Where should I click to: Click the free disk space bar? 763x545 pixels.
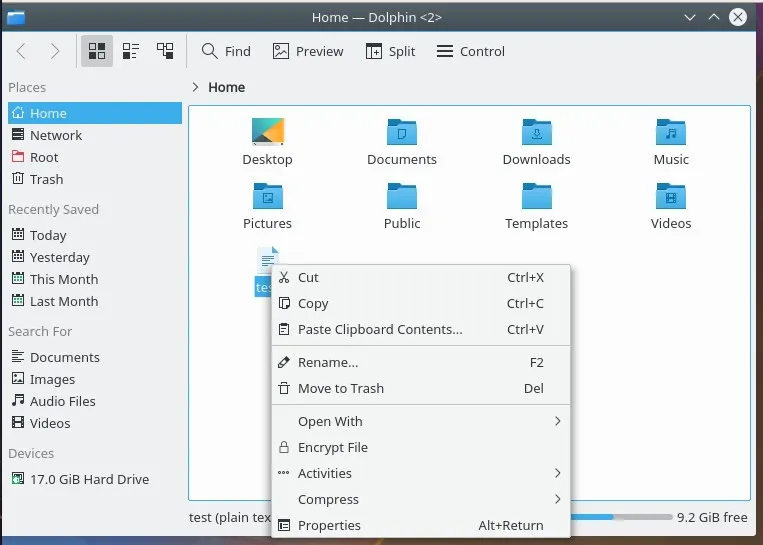coord(622,518)
